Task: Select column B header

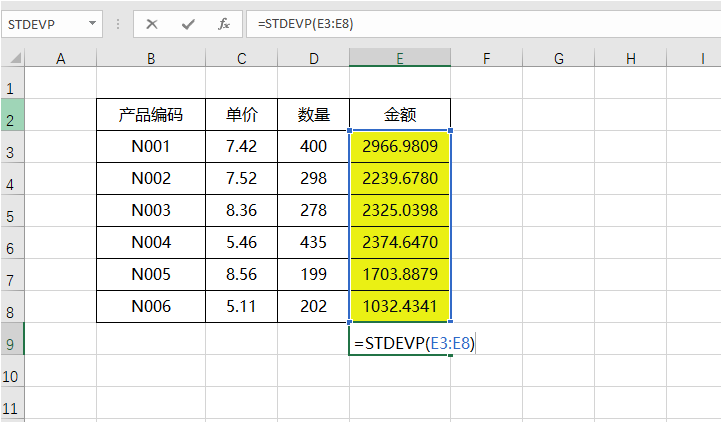Action: pos(151,59)
